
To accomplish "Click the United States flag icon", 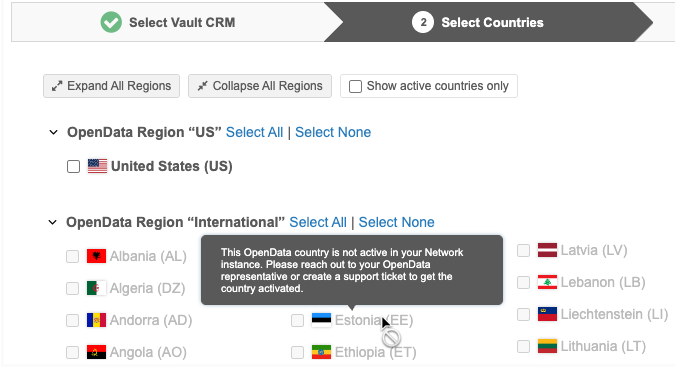I will pyautogui.click(x=97, y=166).
